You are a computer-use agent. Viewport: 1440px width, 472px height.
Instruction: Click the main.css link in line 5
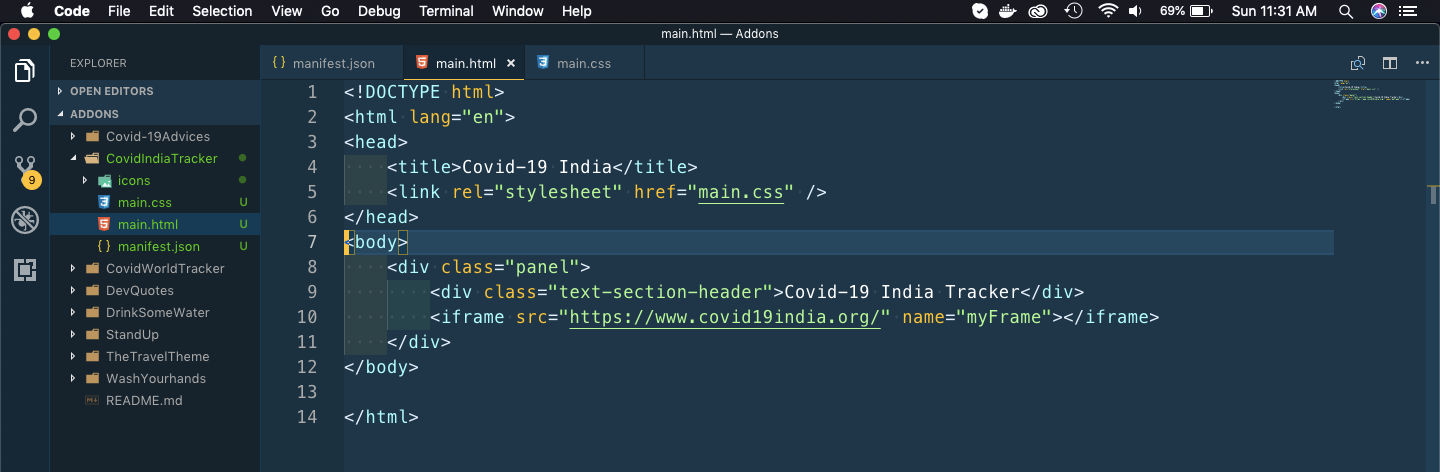(x=741, y=192)
